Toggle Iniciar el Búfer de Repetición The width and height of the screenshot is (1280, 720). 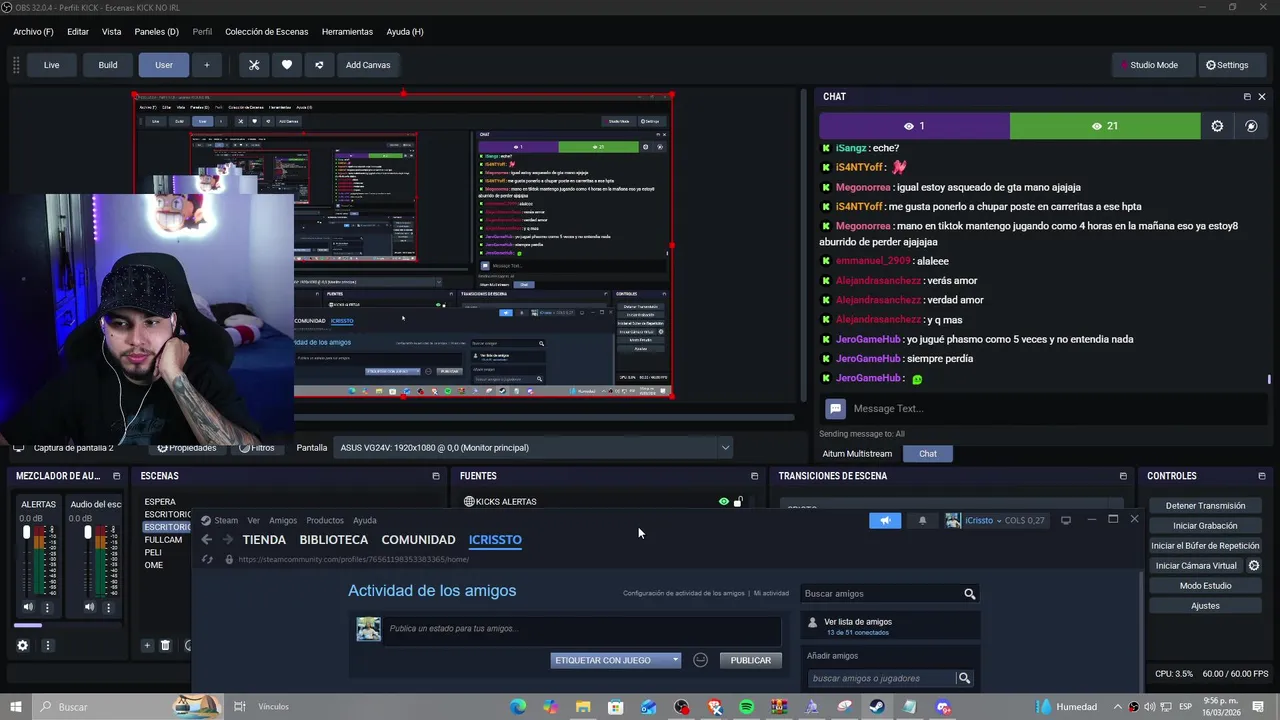[x=1205, y=546]
